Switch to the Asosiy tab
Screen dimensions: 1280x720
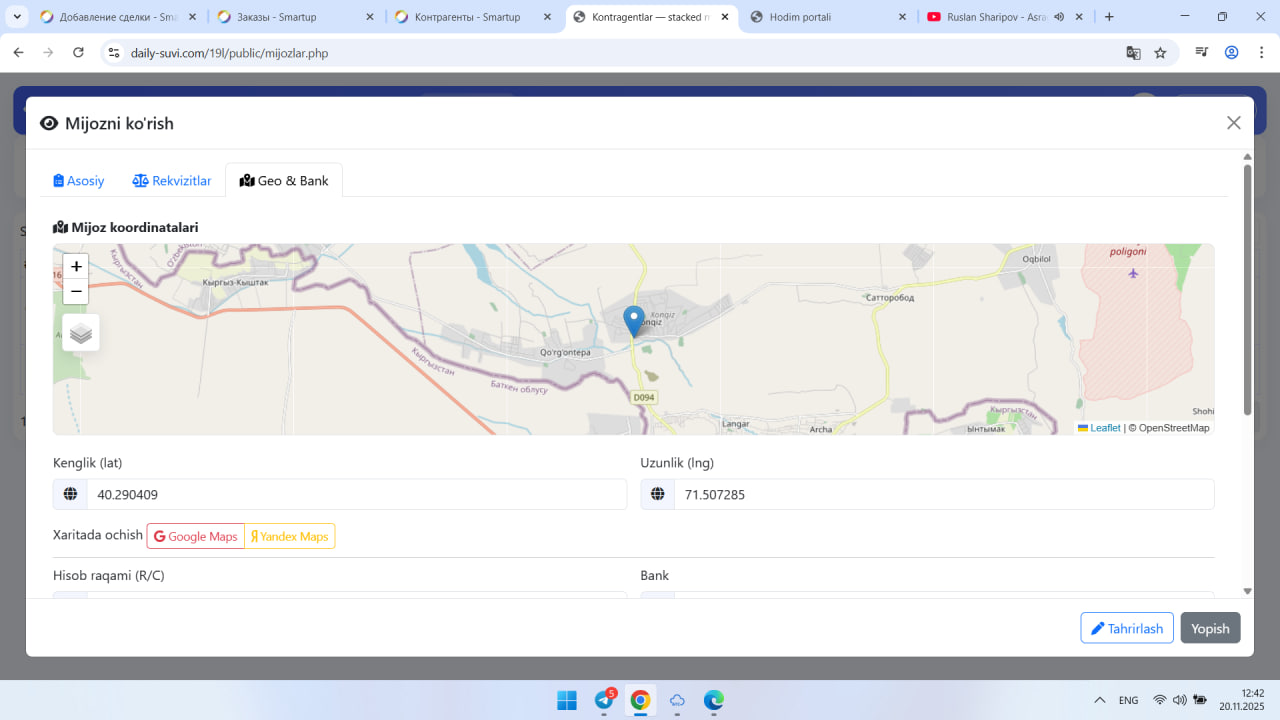pyautogui.click(x=79, y=181)
